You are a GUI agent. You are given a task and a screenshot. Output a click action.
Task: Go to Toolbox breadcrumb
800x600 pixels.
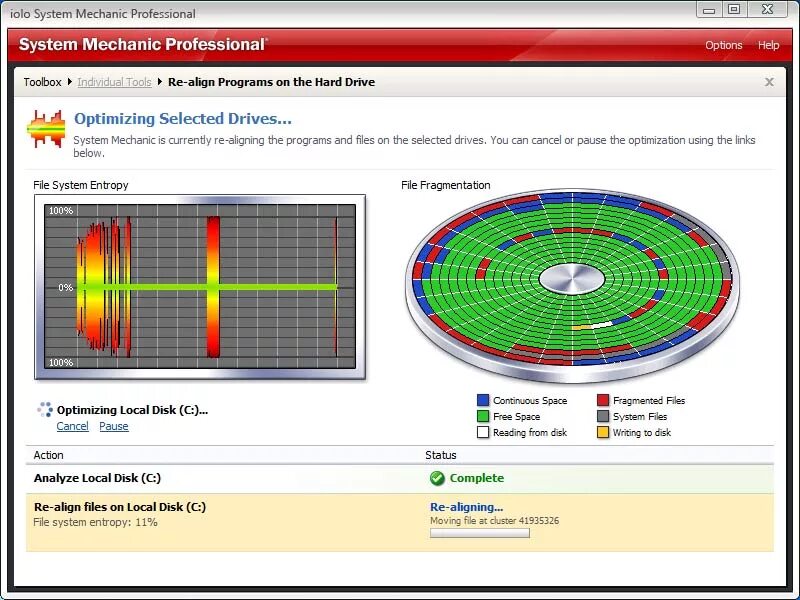pos(42,82)
